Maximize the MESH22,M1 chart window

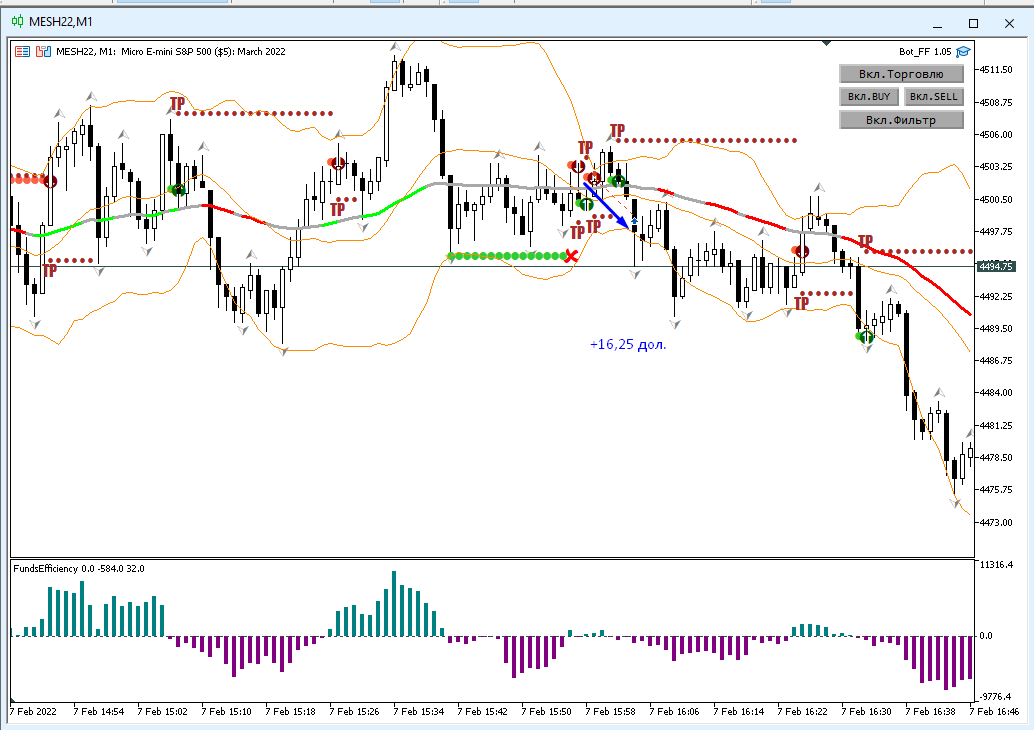(x=973, y=23)
